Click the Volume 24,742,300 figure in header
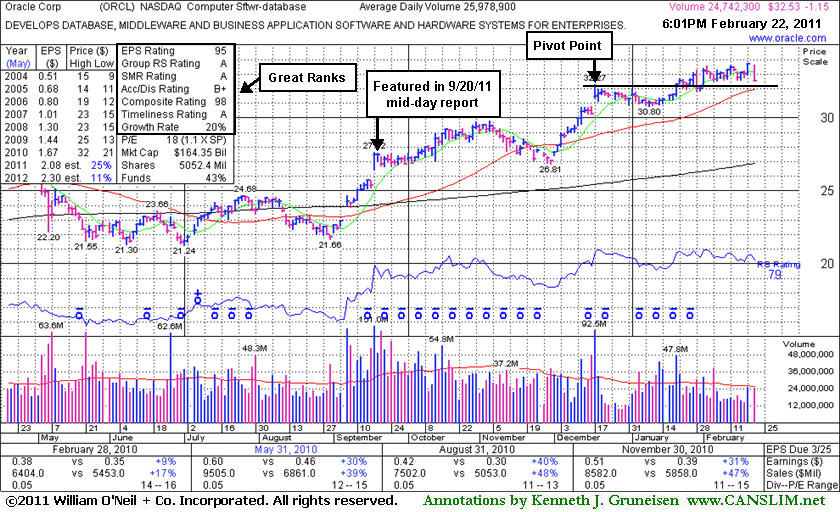This screenshot has height=512, width=840. point(714,7)
